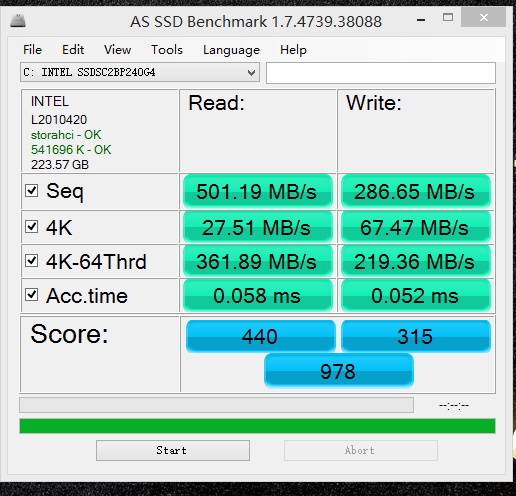
Task: Click the AS SSD app icon in title bar
Action: 18,21
